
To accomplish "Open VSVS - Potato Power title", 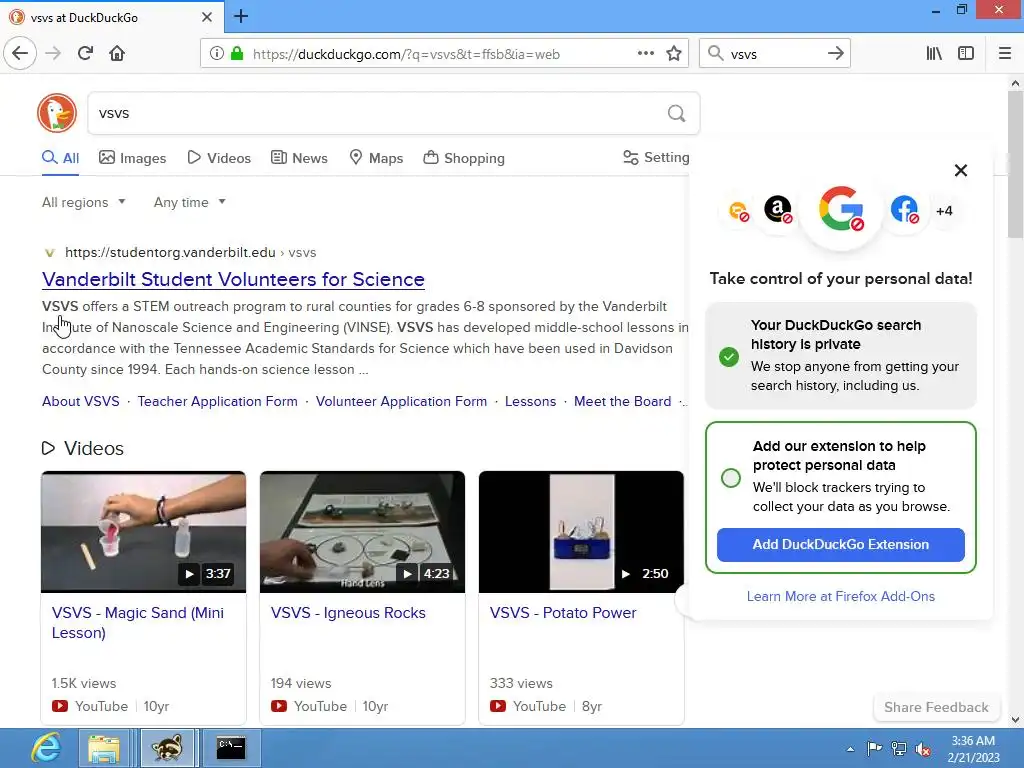I will [x=563, y=613].
